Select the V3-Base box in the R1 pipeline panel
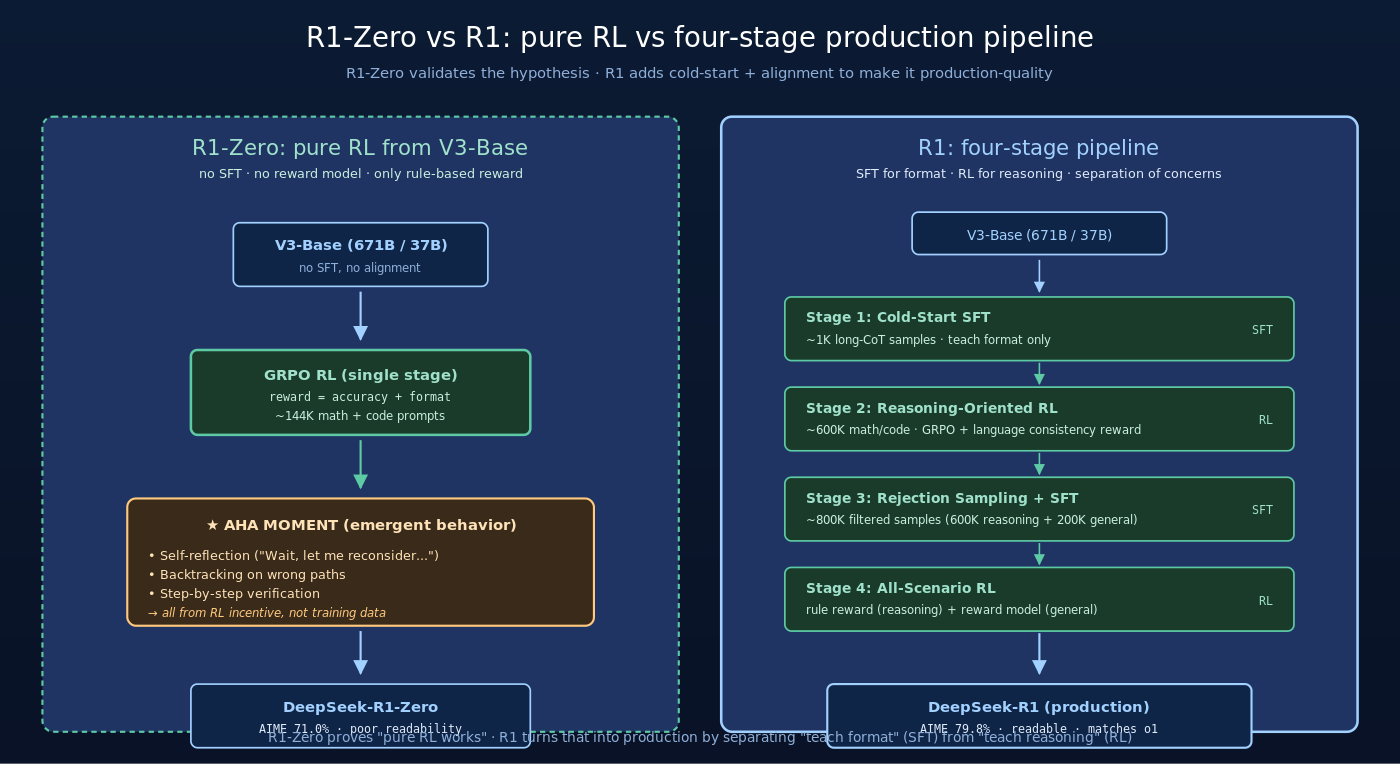This screenshot has width=1400, height=764. pos(1039,233)
